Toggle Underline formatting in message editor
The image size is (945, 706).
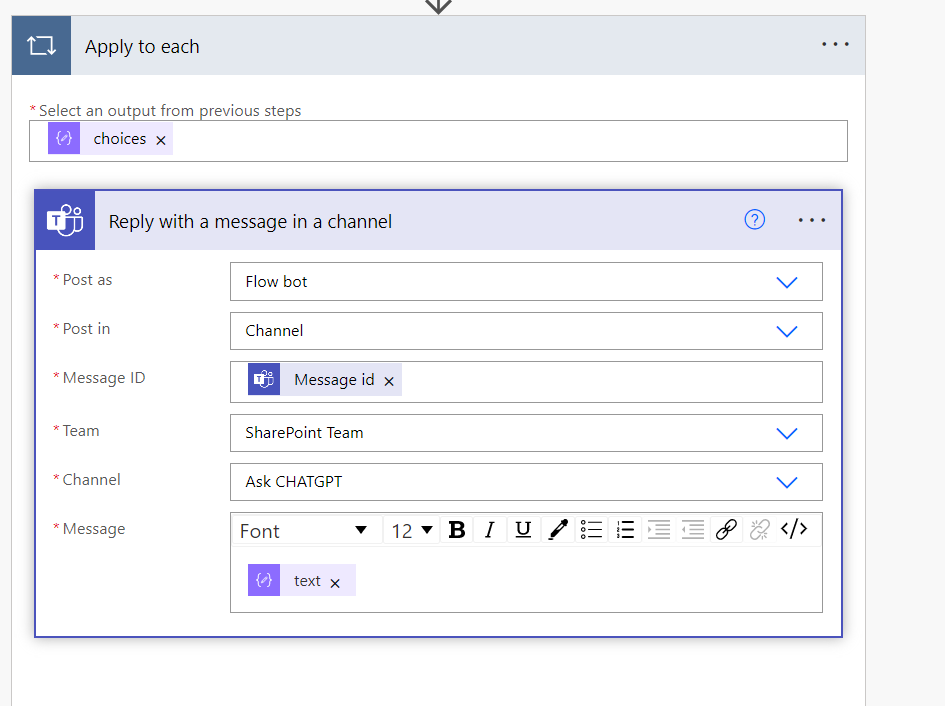tap(523, 530)
